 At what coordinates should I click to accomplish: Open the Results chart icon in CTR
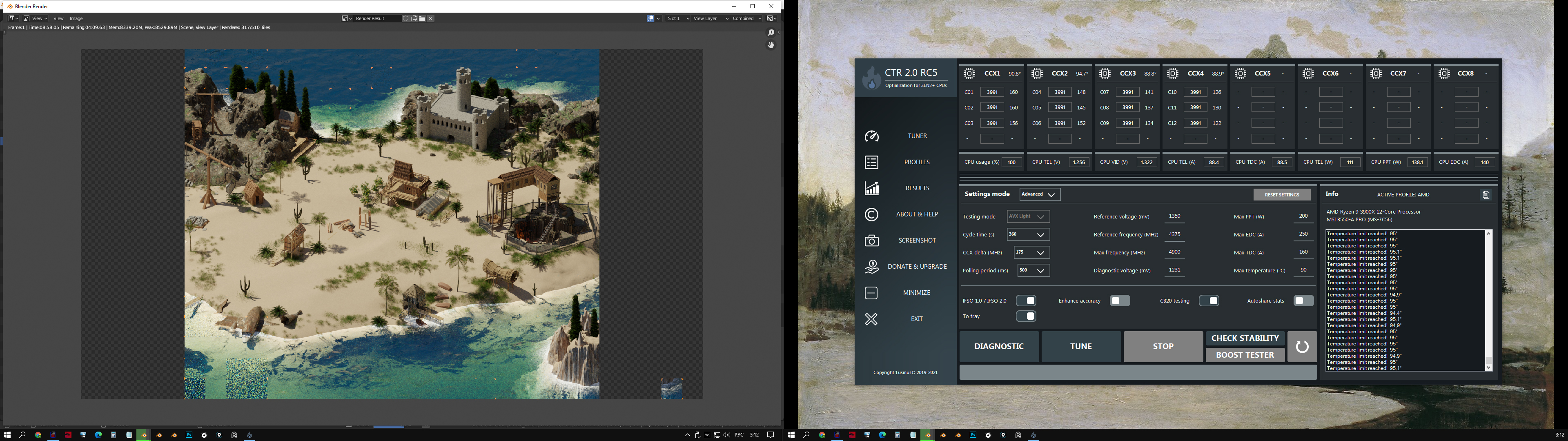click(872, 188)
